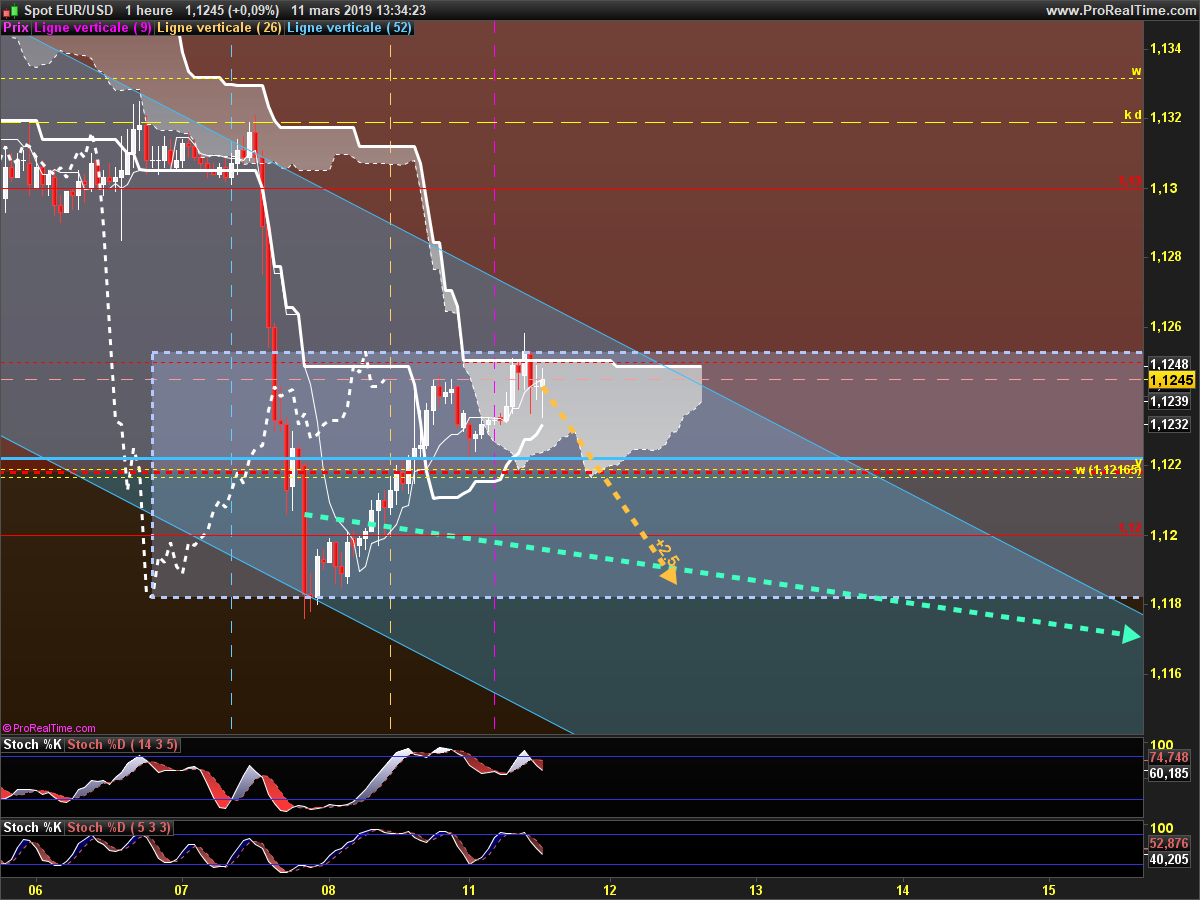Click the 1,1232 price label on the axis
Viewport: 1200px width, 900px height.
[1168, 424]
